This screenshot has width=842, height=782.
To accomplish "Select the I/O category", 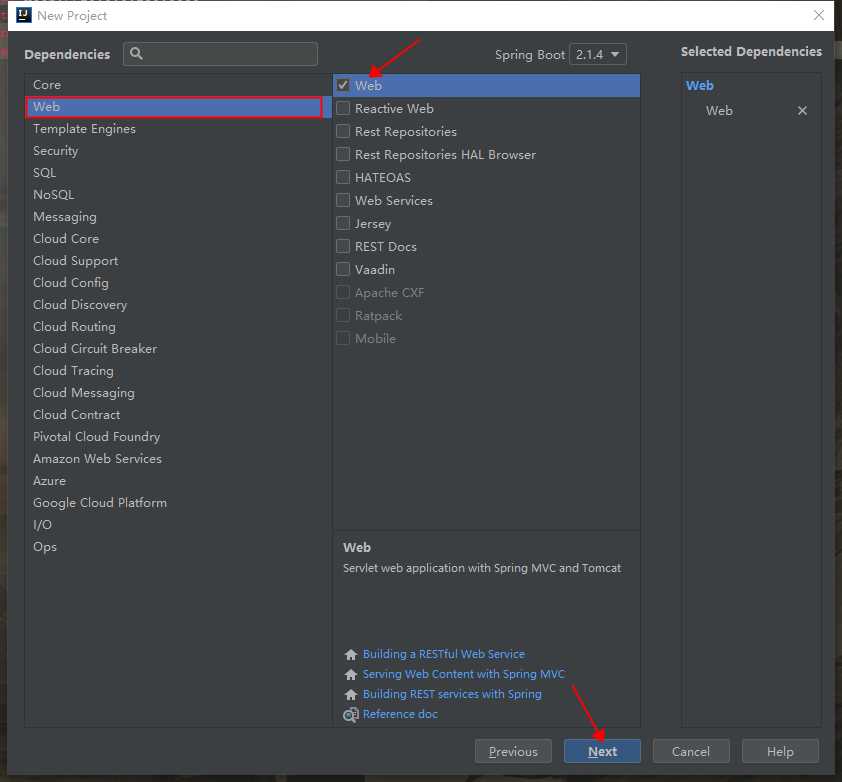I will (x=178, y=525).
